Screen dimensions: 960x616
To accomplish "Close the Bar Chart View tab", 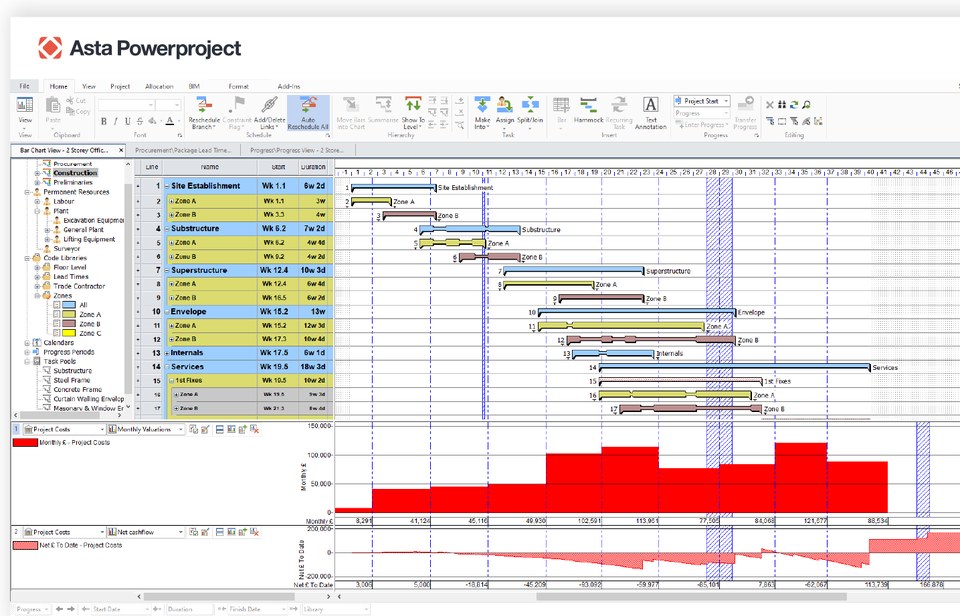I will [x=121, y=150].
